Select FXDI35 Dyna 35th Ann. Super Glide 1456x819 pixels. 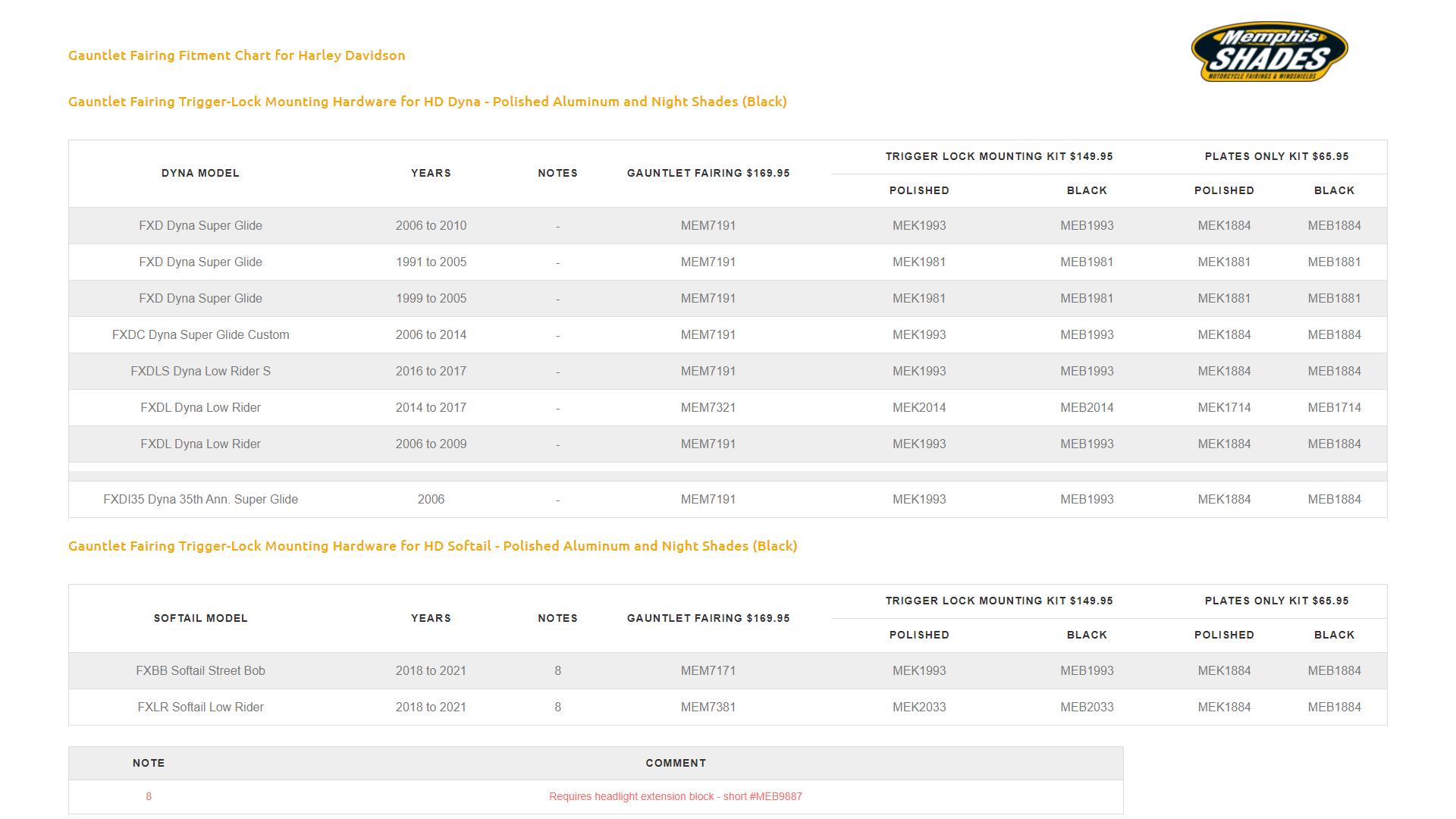click(200, 500)
